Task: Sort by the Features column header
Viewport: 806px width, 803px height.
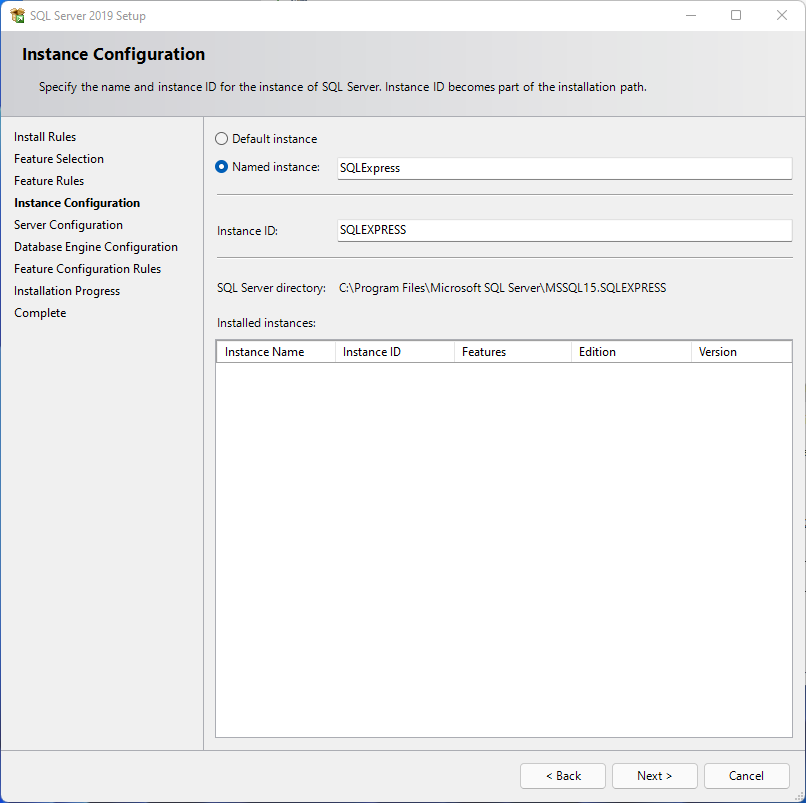Action: coord(513,352)
